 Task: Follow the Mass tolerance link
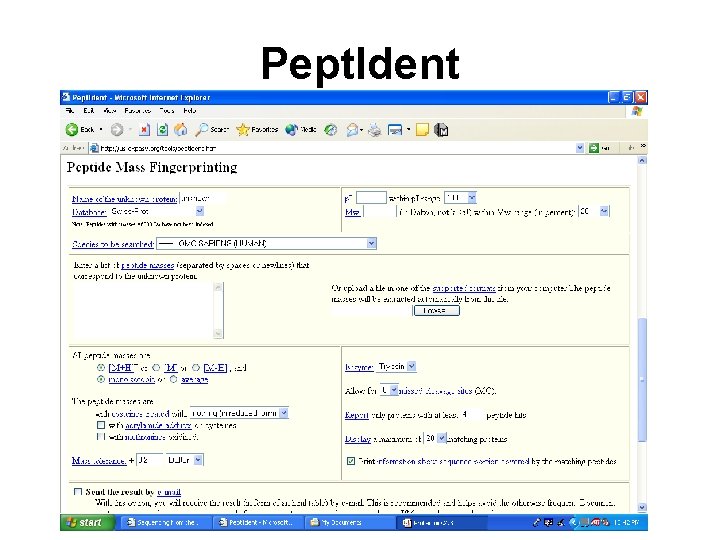(x=99, y=461)
